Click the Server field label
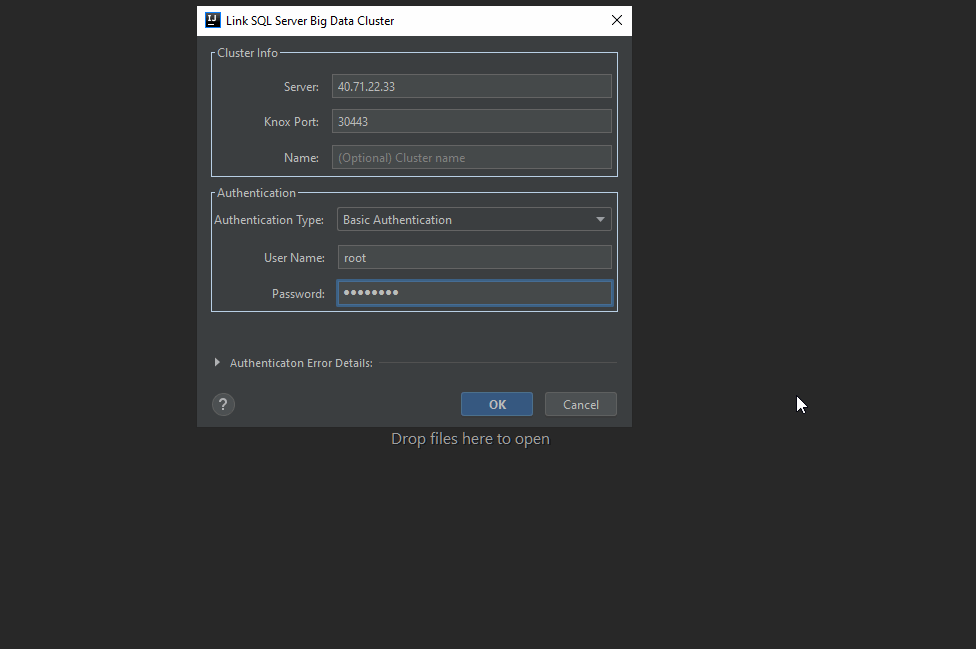Viewport: 976px width, 649px height. (x=301, y=86)
